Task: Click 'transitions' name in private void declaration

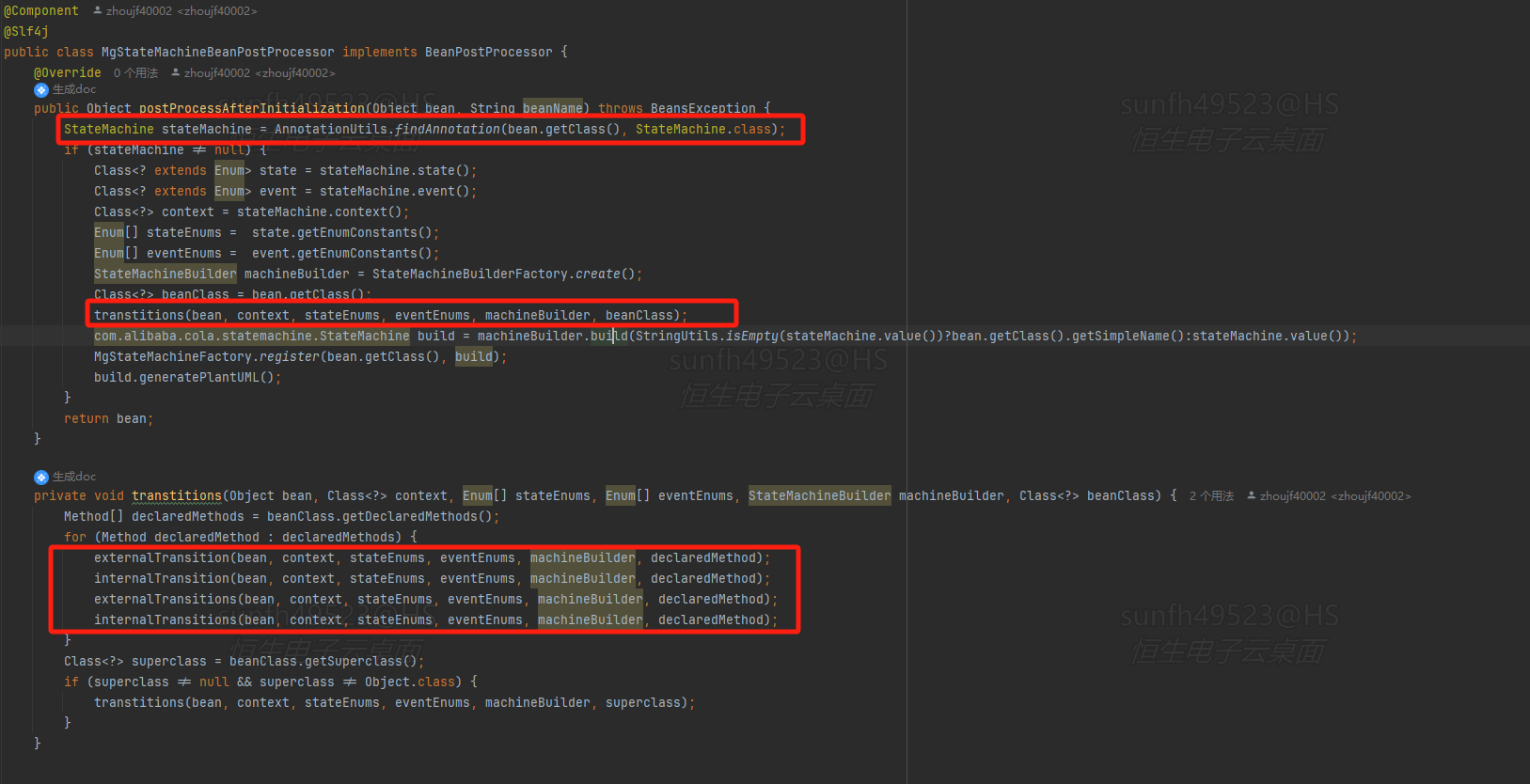Action: tap(177, 496)
